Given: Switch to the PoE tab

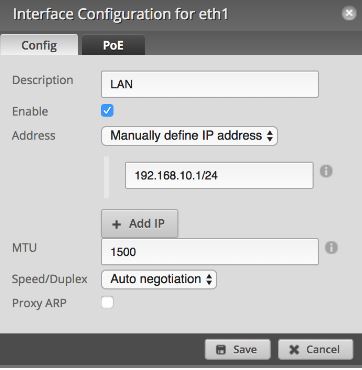Looking at the screenshot, I should click(x=113, y=45).
